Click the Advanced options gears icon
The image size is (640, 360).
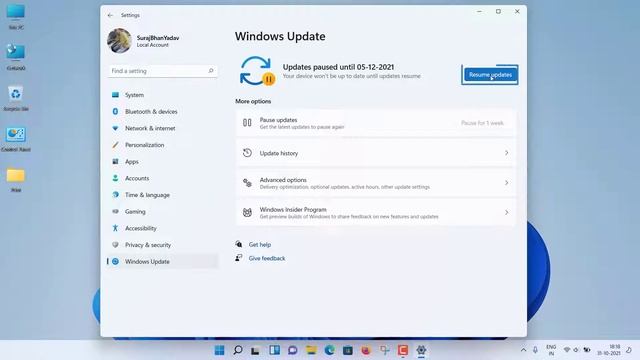pyautogui.click(x=247, y=183)
